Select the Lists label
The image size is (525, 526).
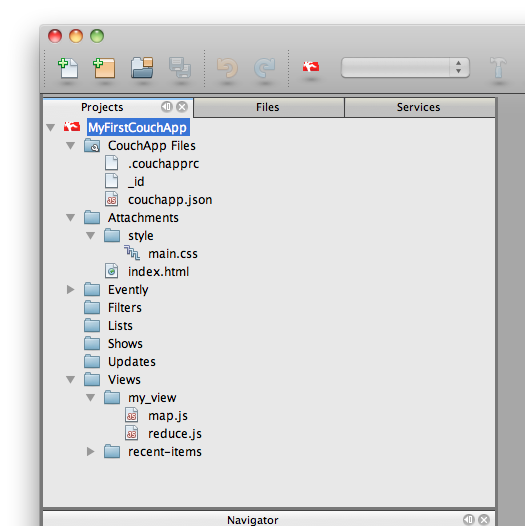(x=120, y=326)
